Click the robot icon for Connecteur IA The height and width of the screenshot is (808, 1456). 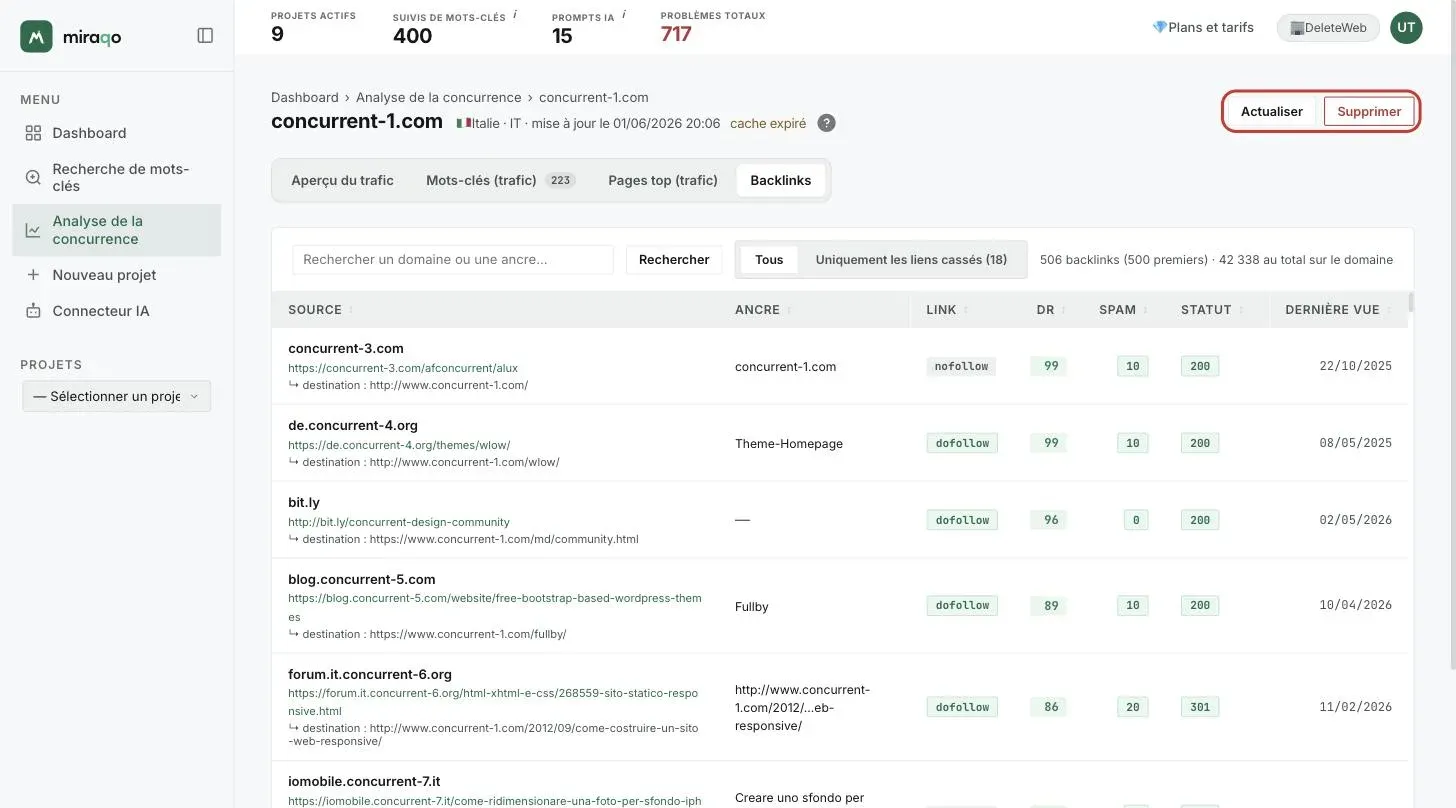tap(33, 311)
